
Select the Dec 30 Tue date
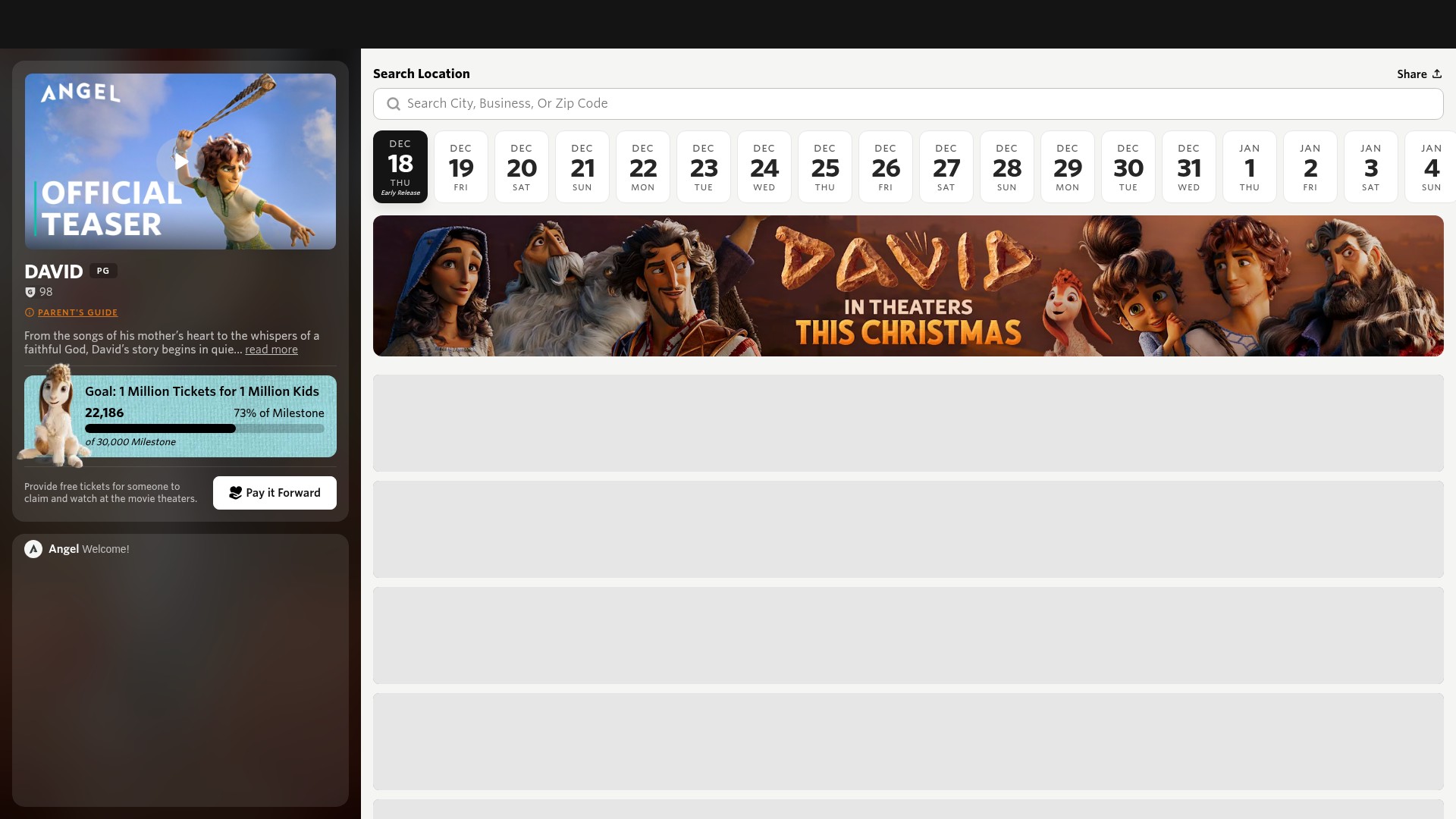click(1128, 167)
